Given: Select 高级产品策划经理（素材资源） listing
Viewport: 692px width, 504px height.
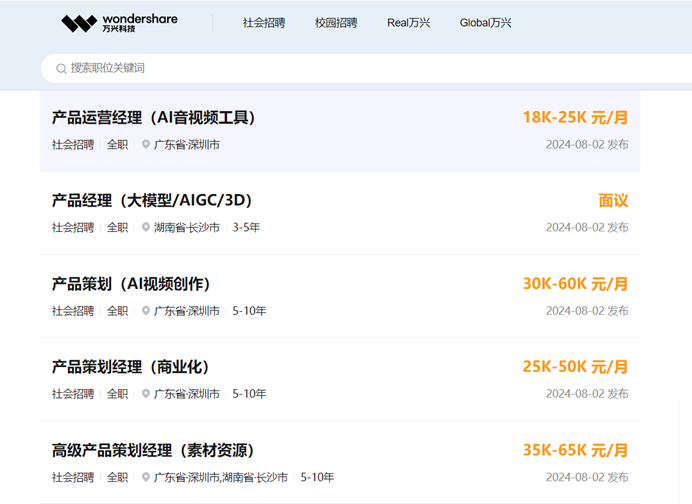Looking at the screenshot, I should [x=152, y=451].
